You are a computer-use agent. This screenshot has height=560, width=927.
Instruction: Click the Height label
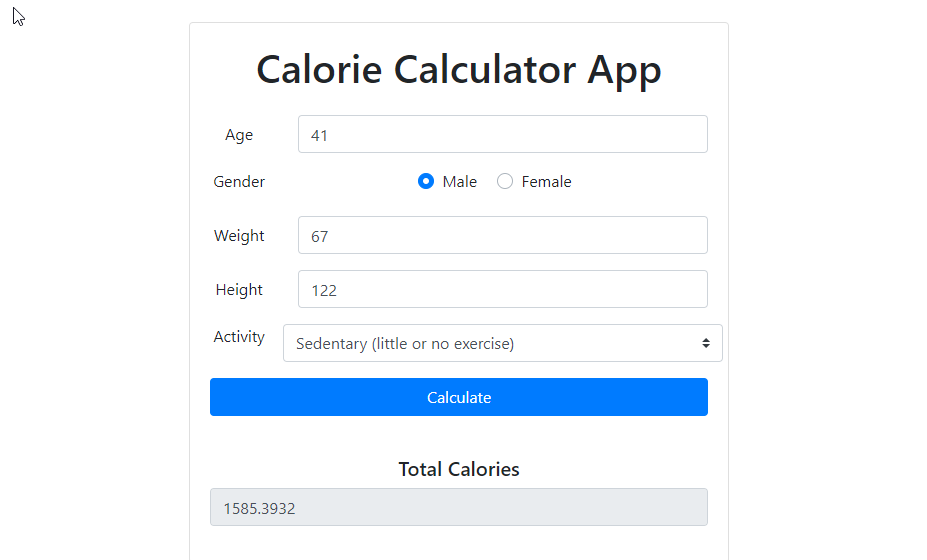(x=239, y=290)
